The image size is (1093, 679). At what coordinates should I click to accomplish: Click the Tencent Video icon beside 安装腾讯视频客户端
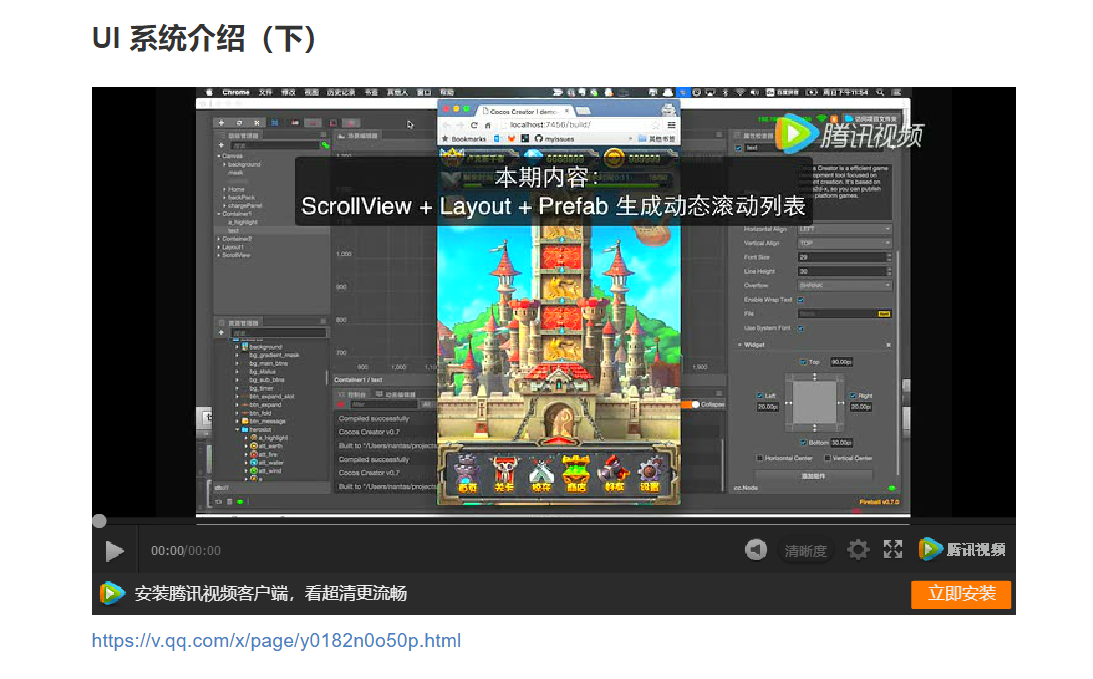[112, 593]
